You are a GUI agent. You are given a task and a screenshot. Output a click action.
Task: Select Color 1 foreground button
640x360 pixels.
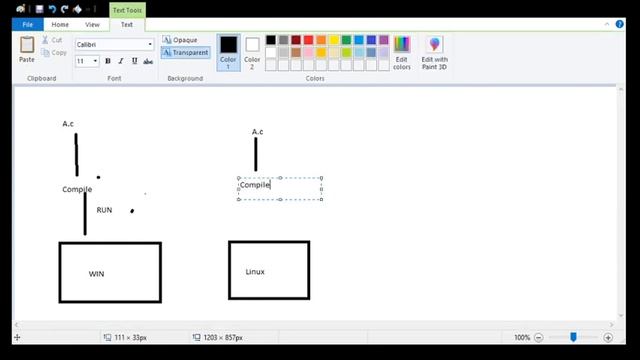[229, 53]
